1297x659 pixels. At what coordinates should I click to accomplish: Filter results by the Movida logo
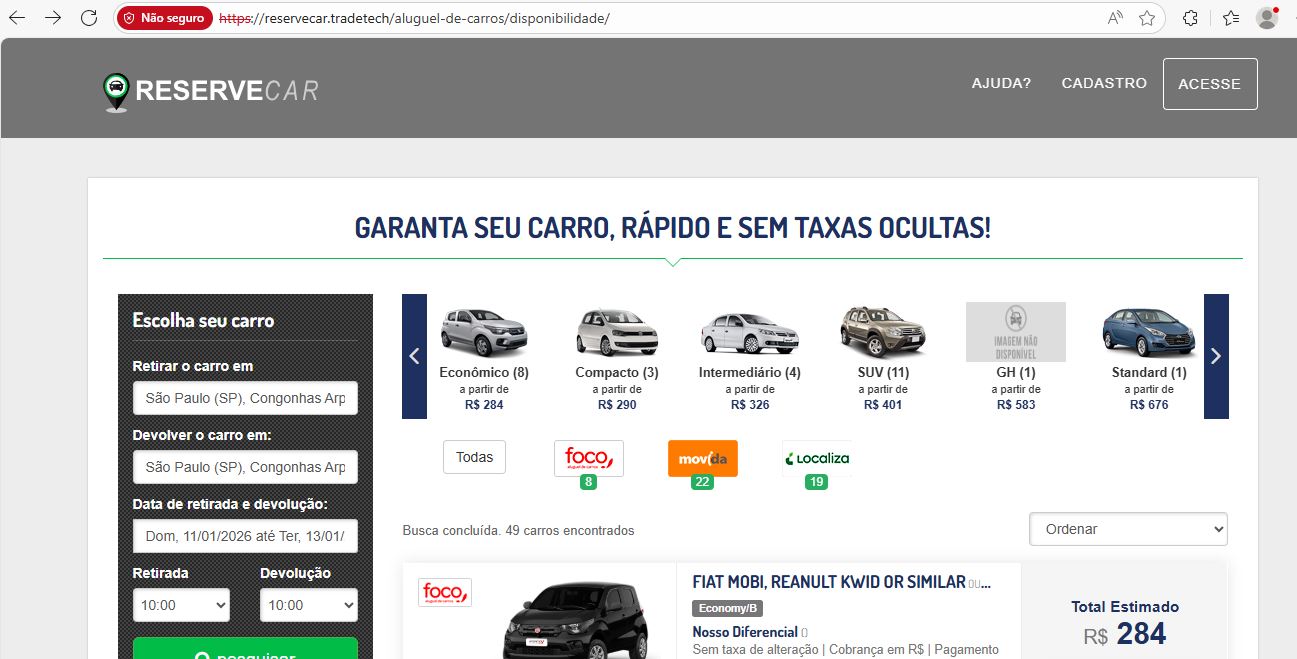(702, 458)
